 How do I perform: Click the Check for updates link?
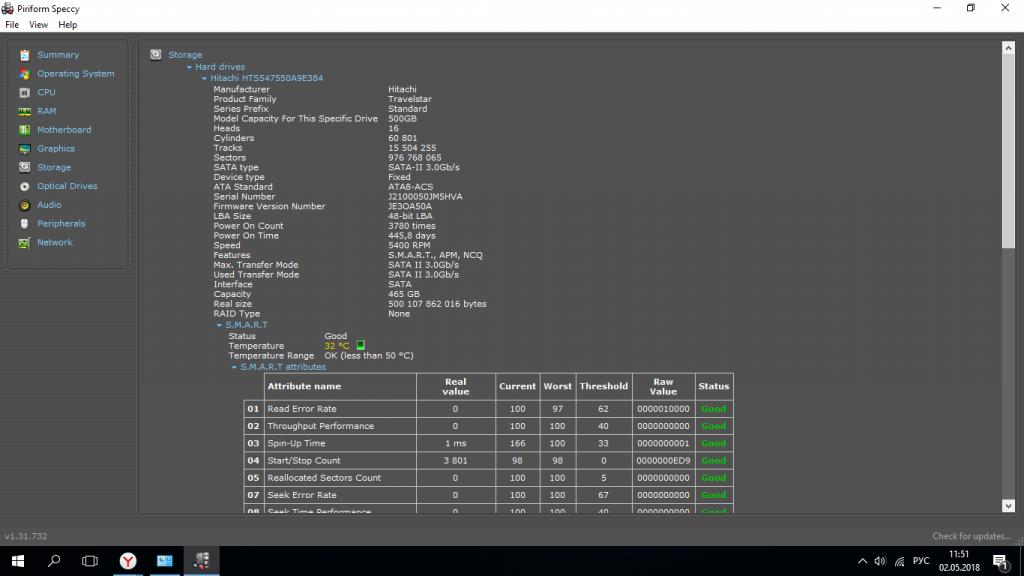pos(971,536)
